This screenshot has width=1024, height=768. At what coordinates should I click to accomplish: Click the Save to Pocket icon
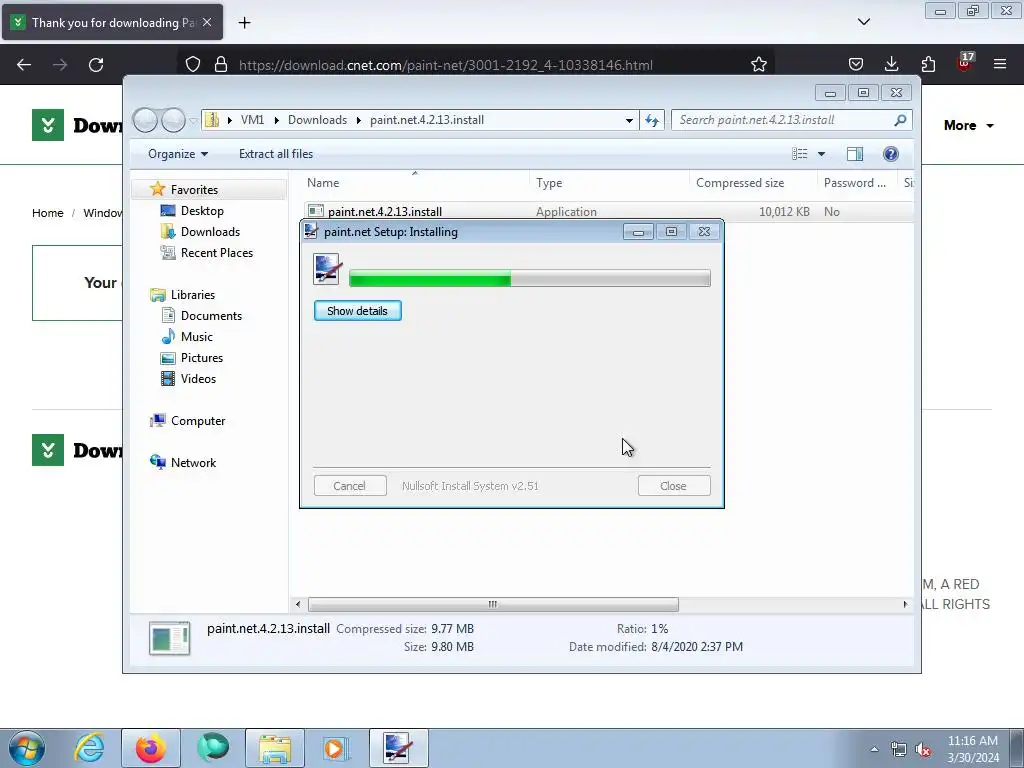(856, 65)
